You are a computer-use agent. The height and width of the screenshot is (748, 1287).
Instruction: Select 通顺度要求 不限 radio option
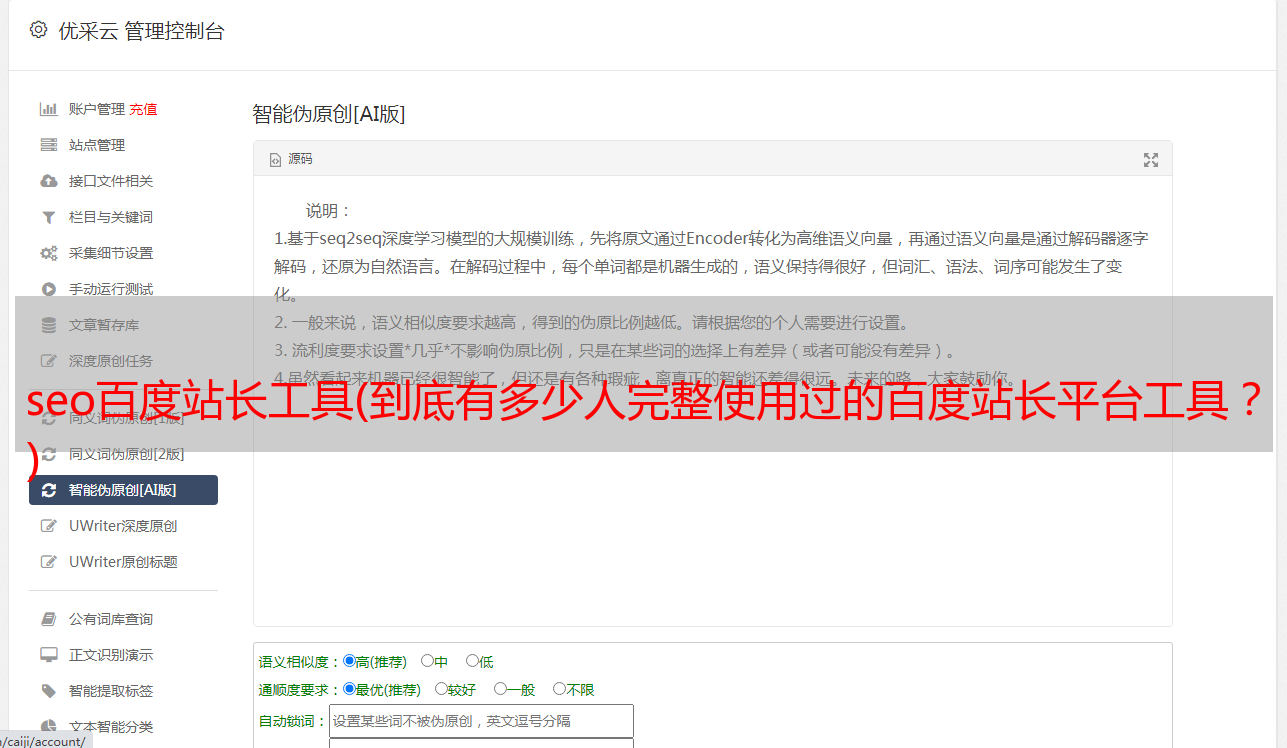[560, 689]
